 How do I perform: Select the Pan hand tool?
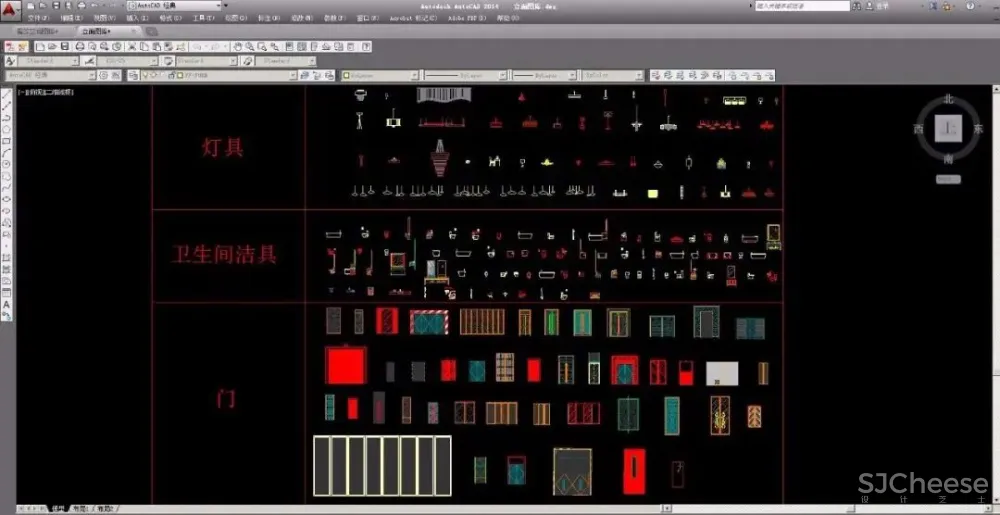(237, 47)
